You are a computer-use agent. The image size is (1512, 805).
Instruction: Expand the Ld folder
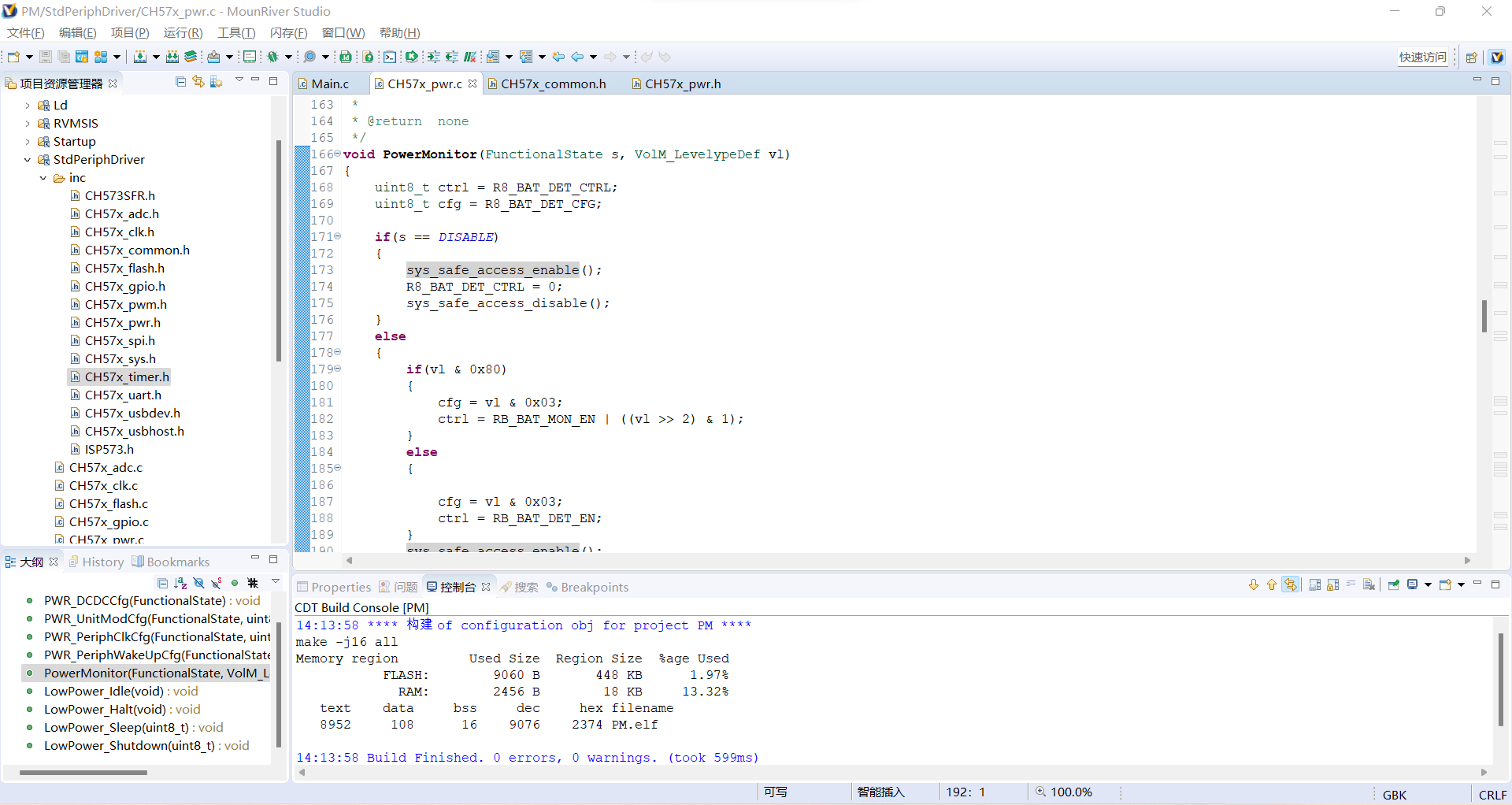pos(28,106)
